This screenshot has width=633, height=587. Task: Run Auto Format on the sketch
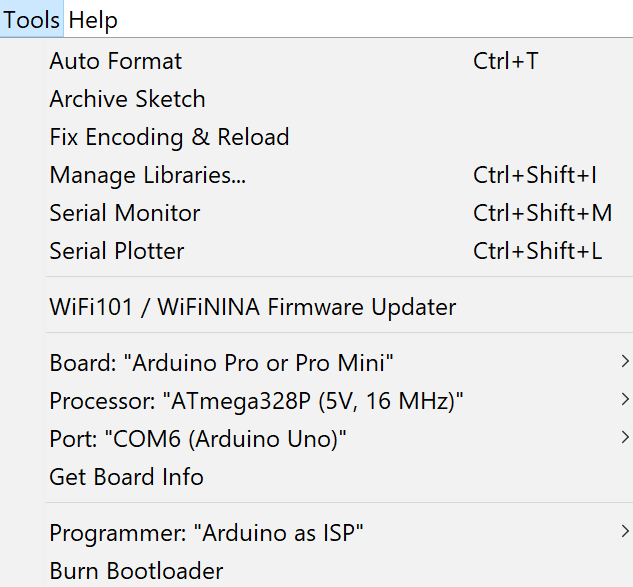tap(116, 61)
